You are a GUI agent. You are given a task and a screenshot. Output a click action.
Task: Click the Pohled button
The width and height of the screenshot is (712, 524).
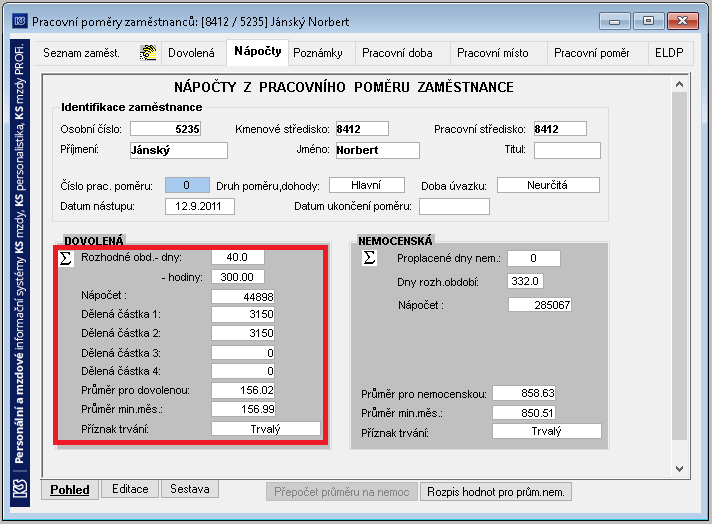point(69,489)
